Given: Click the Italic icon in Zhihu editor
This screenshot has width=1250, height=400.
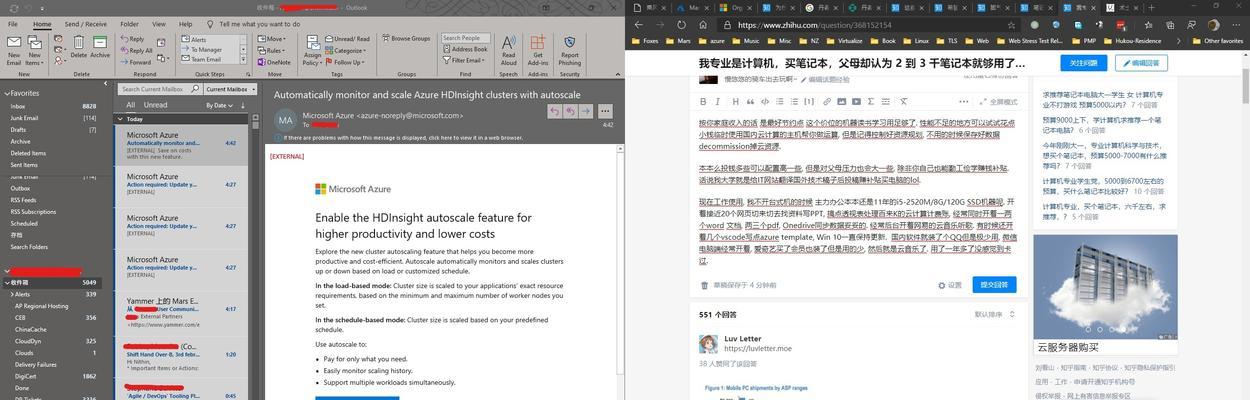Looking at the screenshot, I should (x=719, y=101).
